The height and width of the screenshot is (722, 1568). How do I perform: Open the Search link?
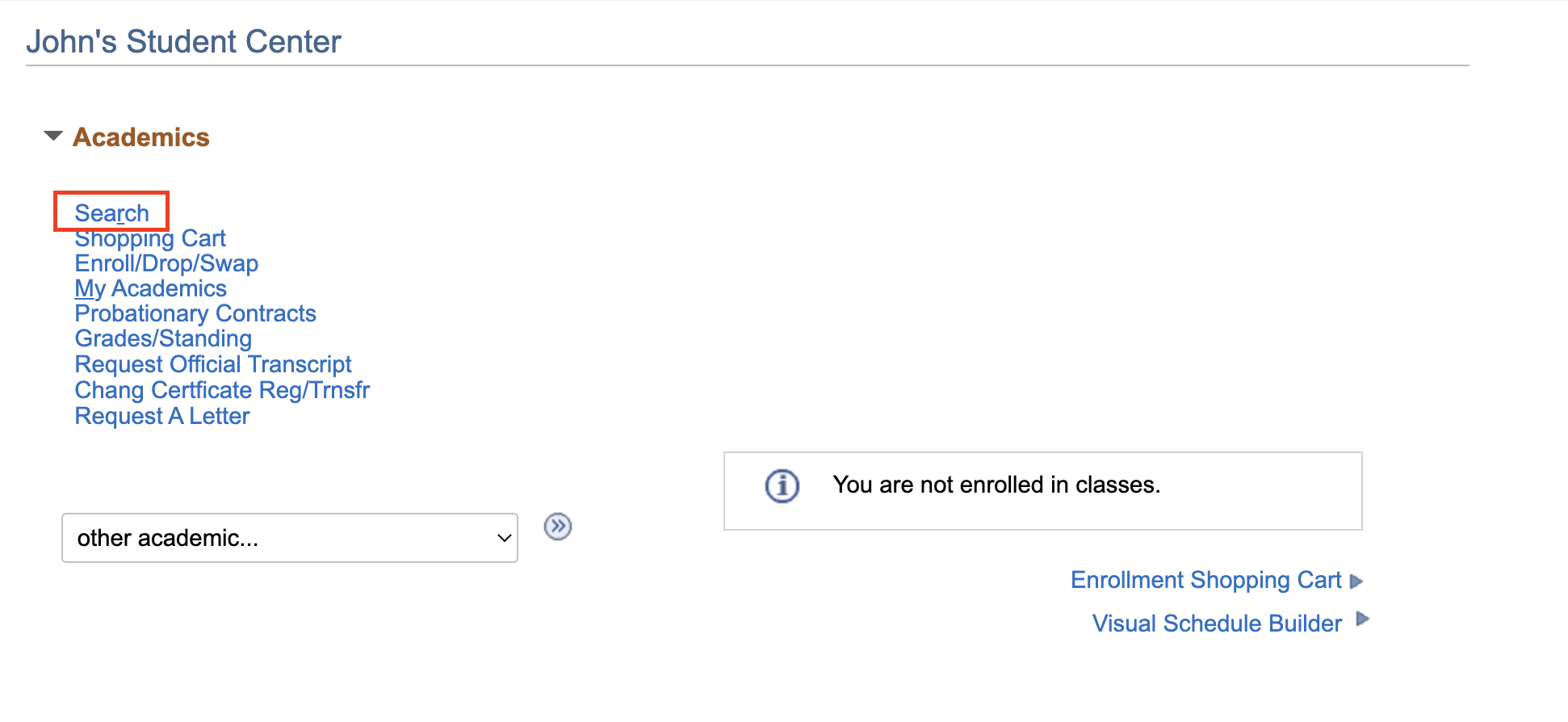[x=111, y=212]
